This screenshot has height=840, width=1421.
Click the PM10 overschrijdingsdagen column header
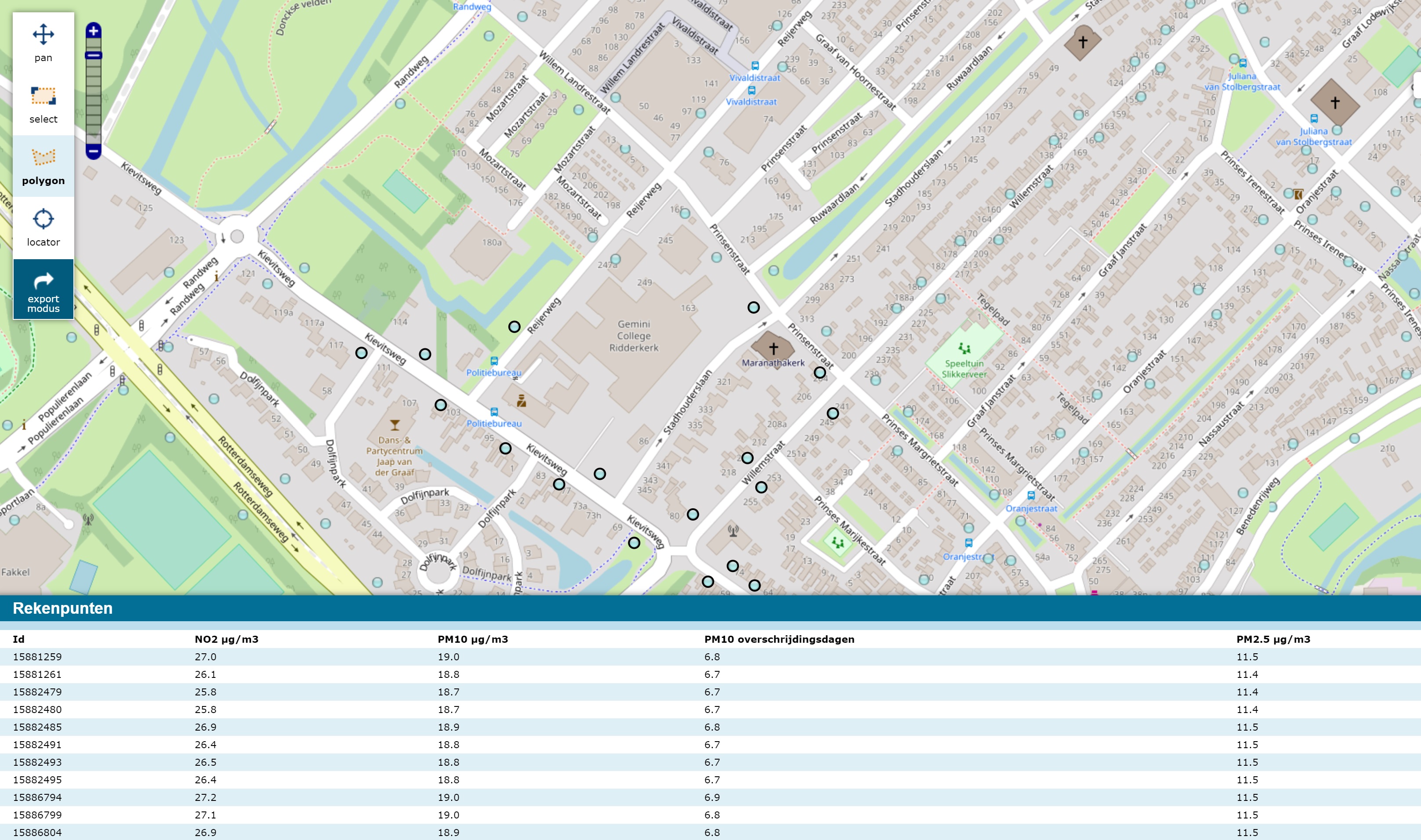(779, 639)
